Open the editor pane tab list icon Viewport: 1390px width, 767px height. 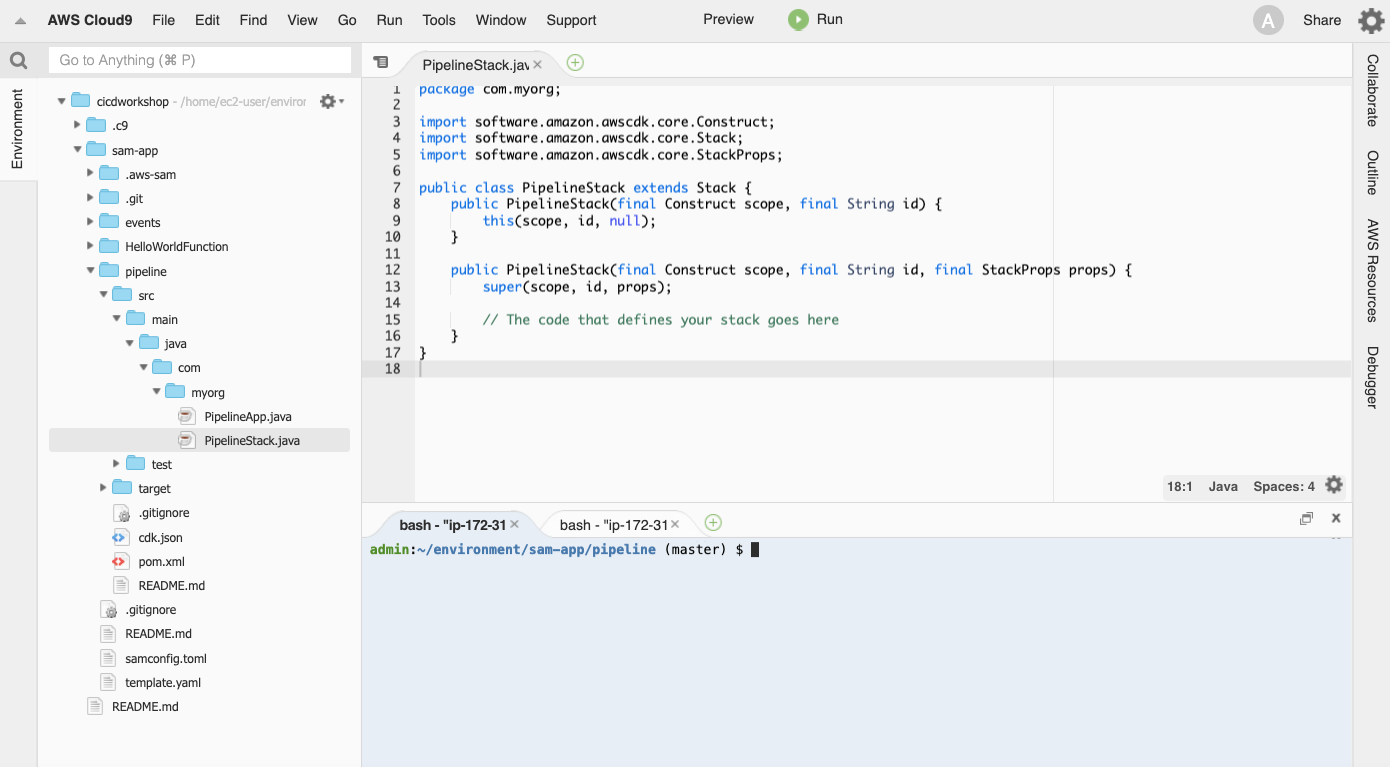[x=380, y=62]
